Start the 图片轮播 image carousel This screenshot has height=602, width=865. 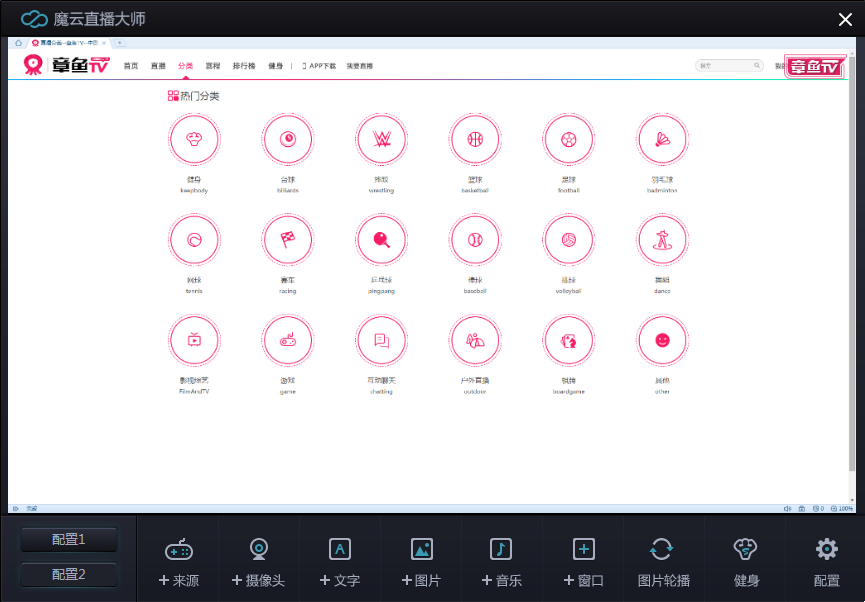pos(663,550)
